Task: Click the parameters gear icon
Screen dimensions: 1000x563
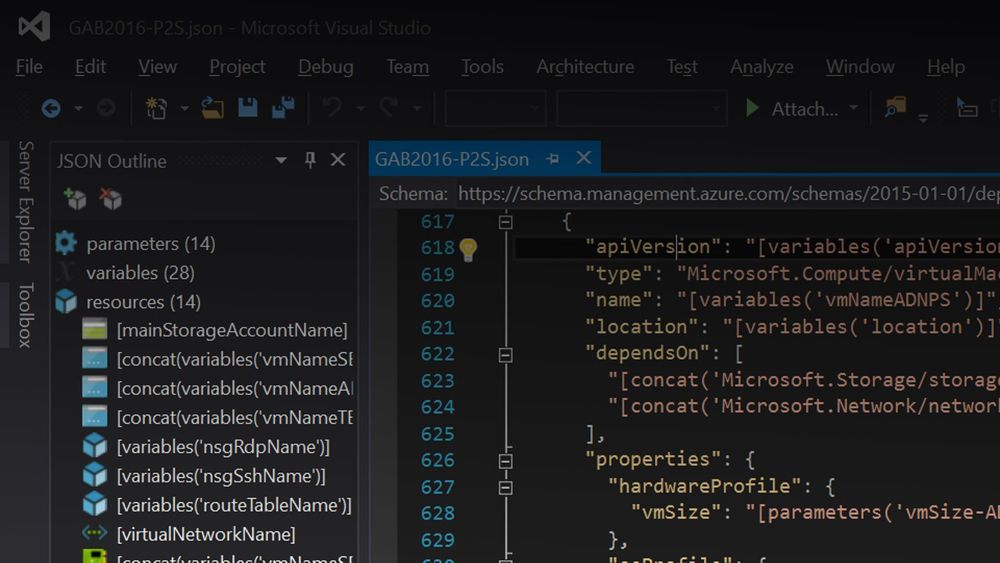Action: point(66,243)
